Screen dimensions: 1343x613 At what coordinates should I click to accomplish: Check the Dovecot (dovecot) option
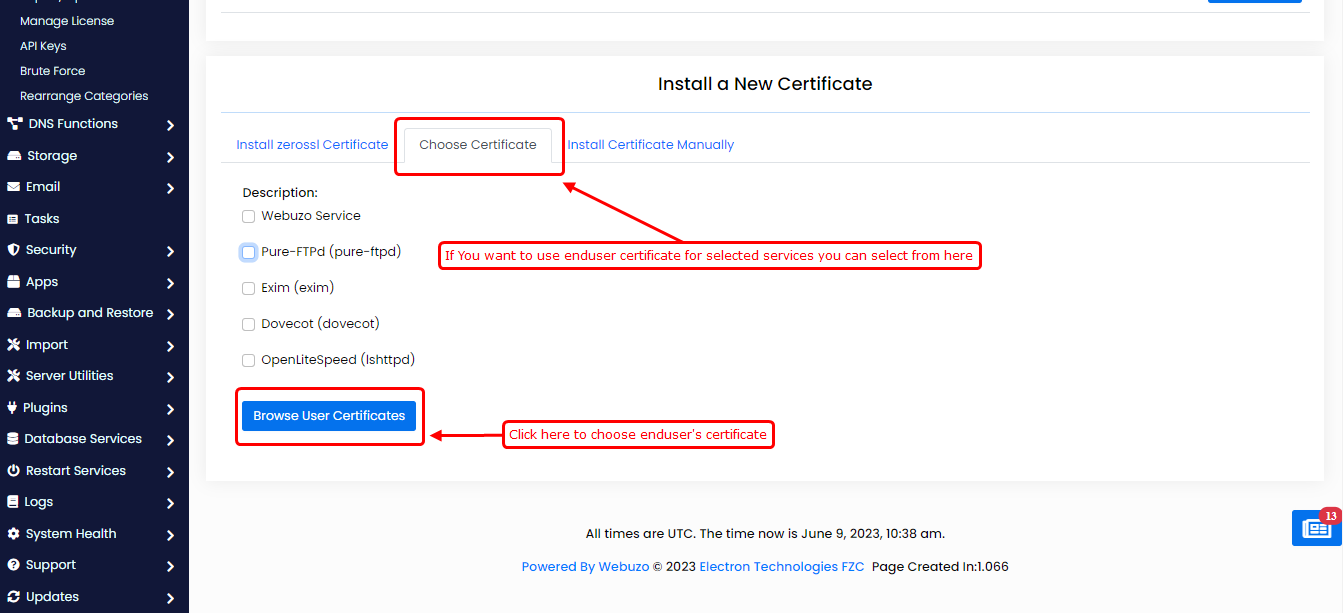click(x=248, y=324)
